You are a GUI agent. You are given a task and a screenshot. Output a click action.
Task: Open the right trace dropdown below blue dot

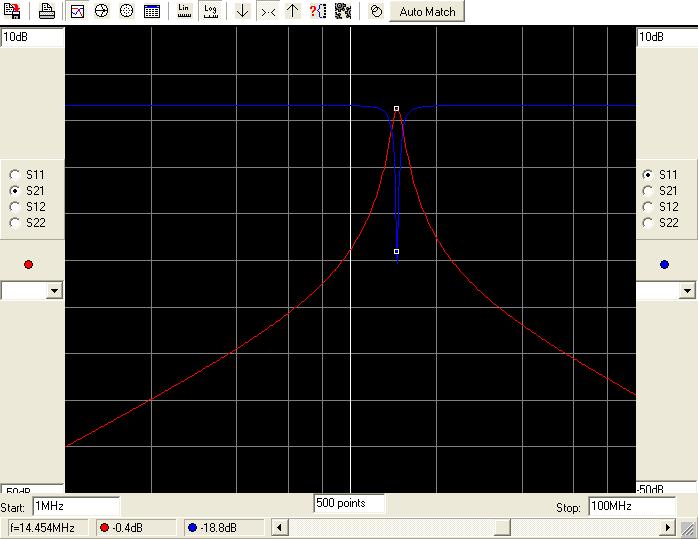[x=687, y=291]
